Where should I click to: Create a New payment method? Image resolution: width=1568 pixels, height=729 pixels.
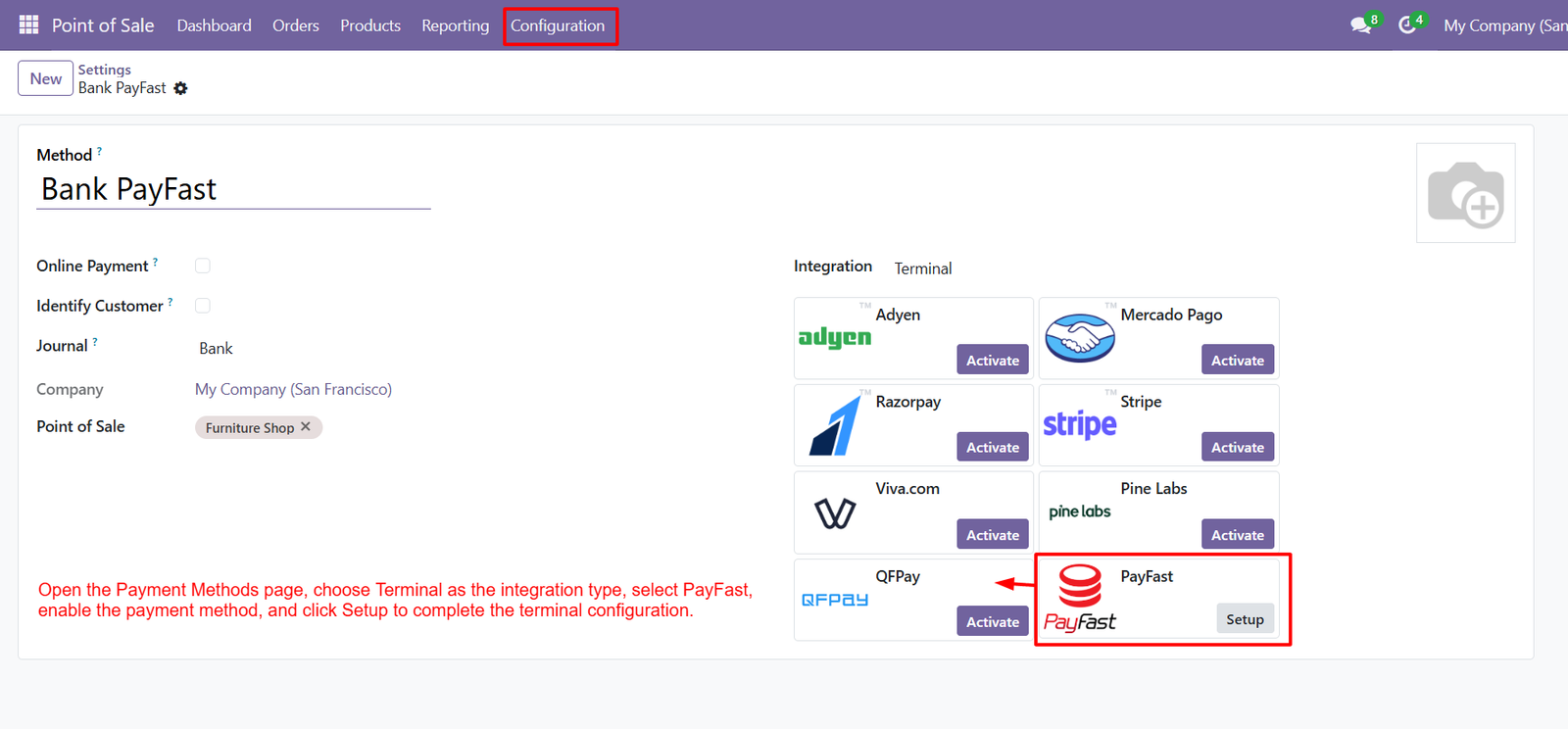tap(45, 78)
